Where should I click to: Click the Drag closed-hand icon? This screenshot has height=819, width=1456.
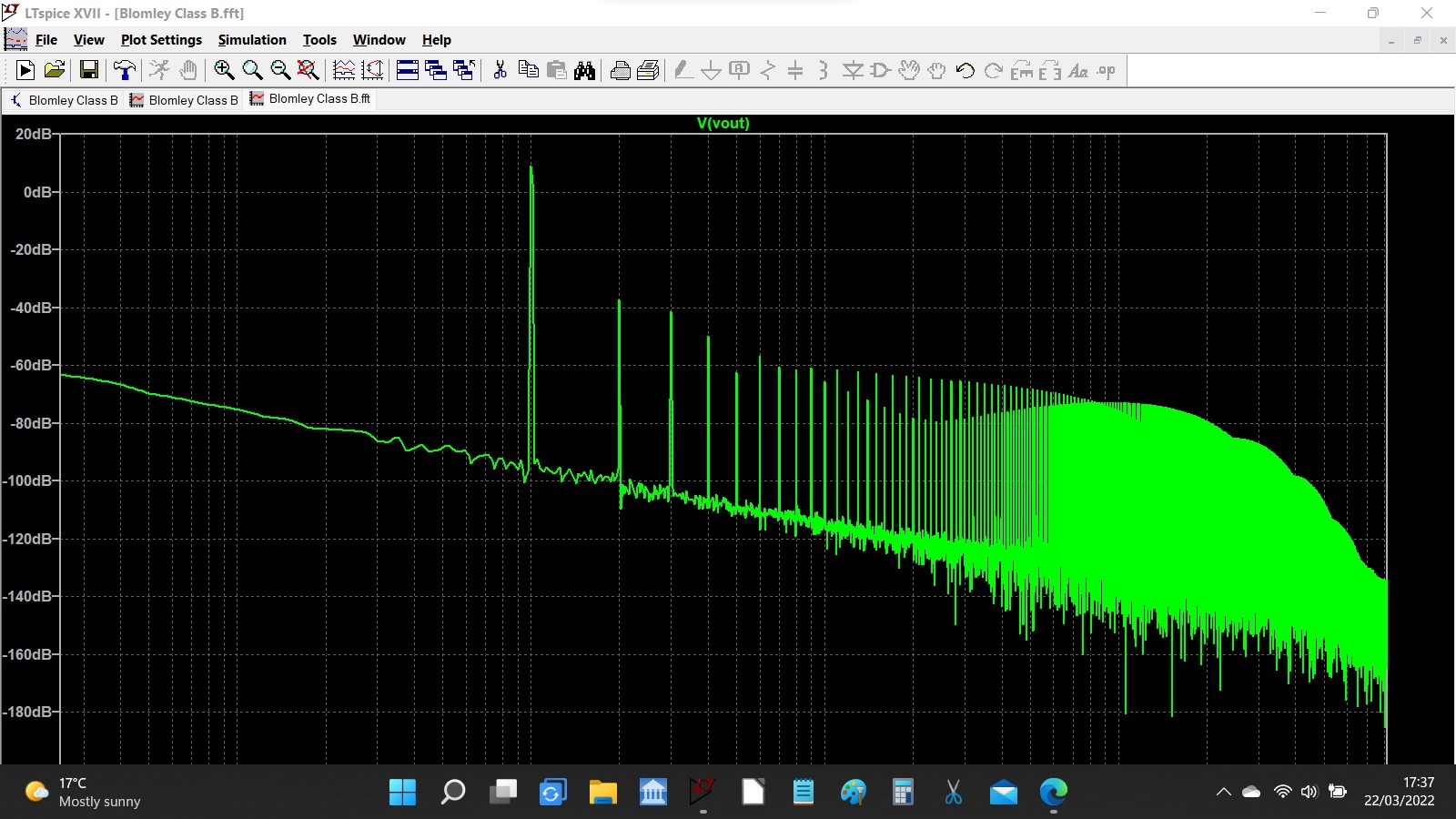937,70
